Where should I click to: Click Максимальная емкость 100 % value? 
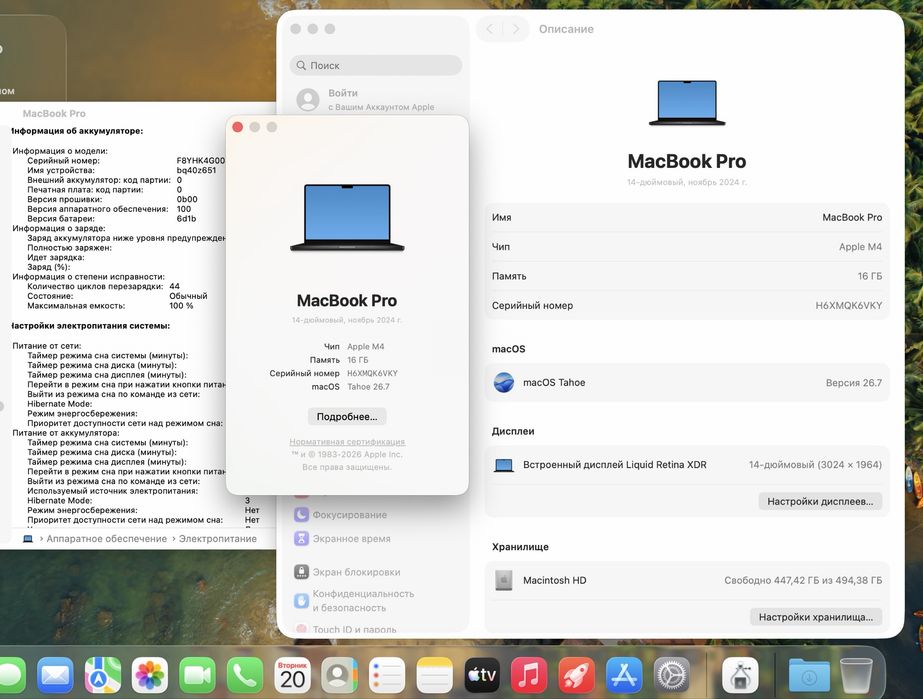[181, 306]
